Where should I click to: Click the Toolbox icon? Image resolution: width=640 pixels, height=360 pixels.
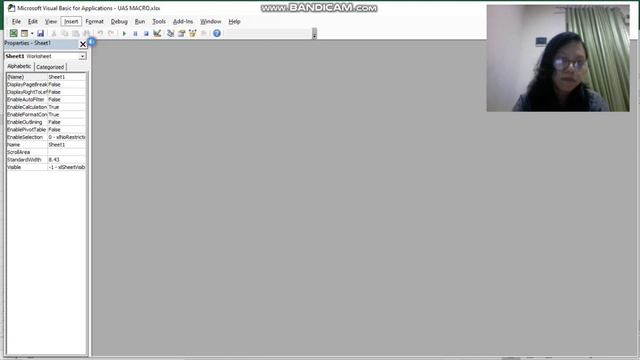204,33
